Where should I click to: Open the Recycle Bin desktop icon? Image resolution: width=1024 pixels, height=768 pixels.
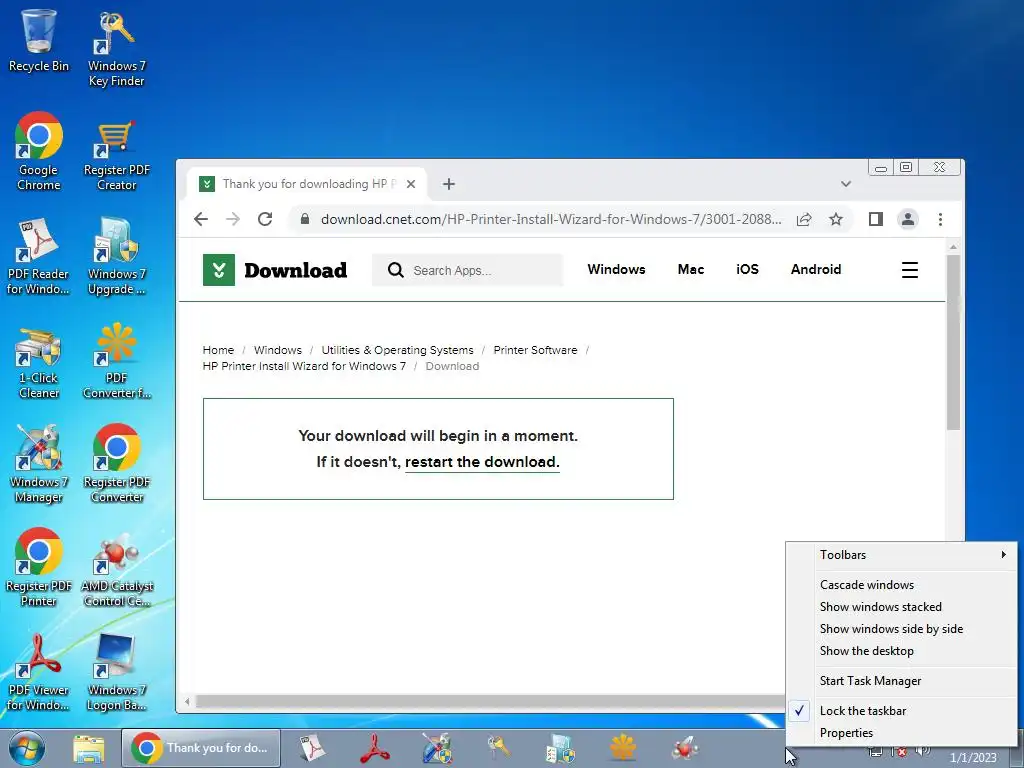tap(39, 40)
